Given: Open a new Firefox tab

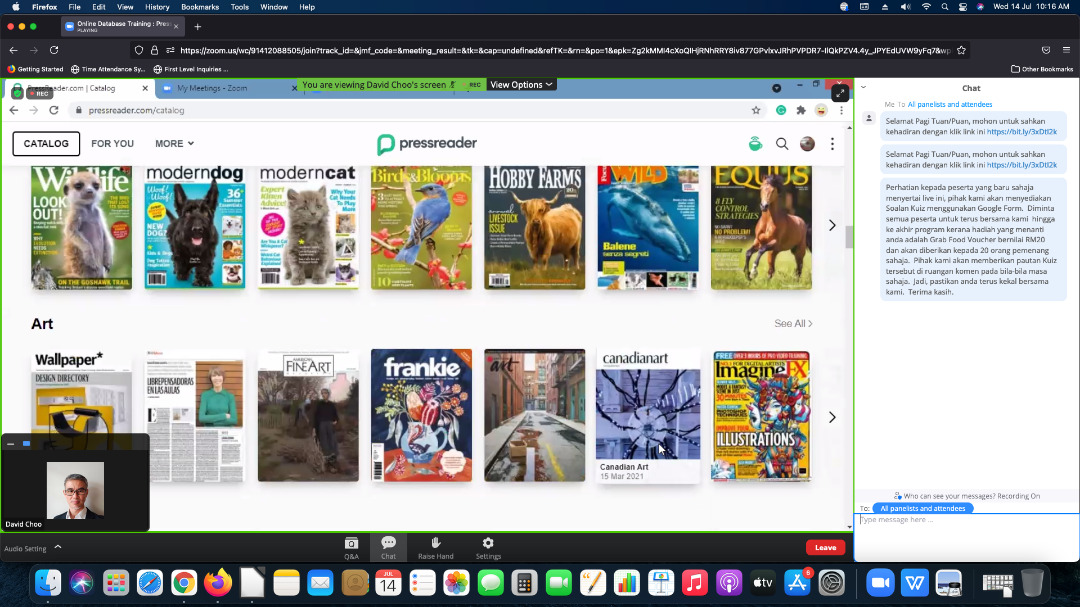Looking at the screenshot, I should point(198,27).
